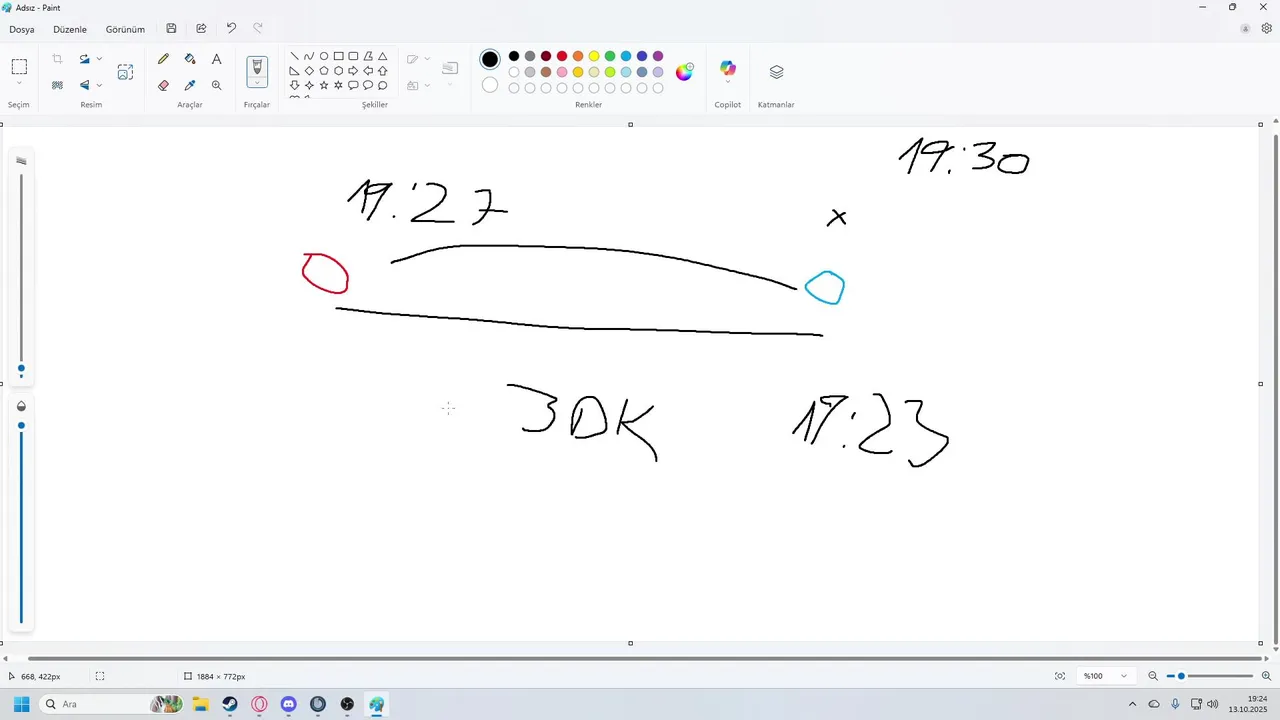Click the background removal icon
Viewport: 1280px width, 720px height.
pos(57,85)
